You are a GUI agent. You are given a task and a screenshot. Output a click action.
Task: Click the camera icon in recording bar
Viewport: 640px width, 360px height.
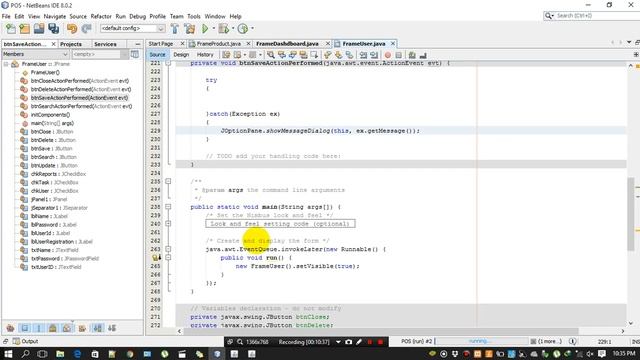coord(349,342)
